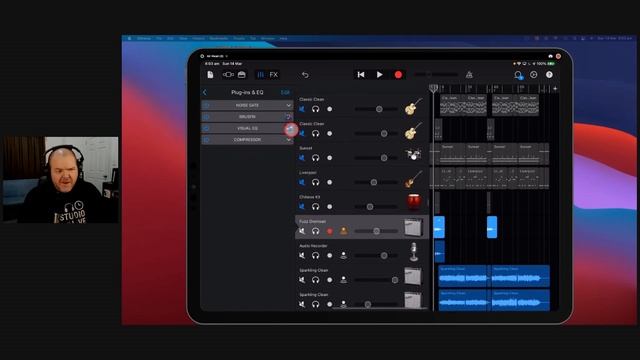The image size is (640, 360).
Task: Open the Fuzz Overdrive amp icon
Action: (413, 227)
